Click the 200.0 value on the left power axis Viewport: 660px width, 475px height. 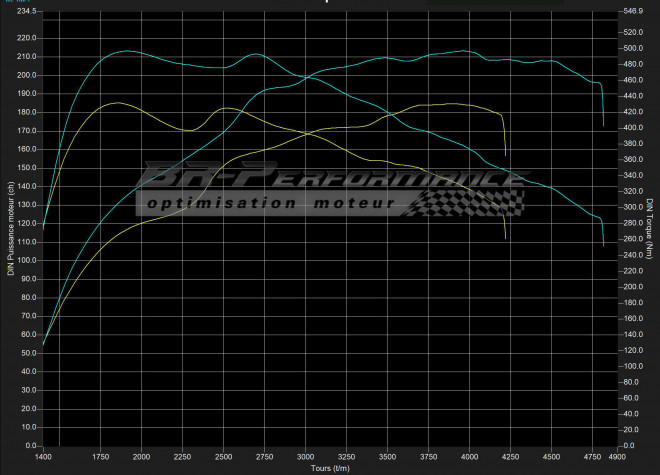pos(26,75)
